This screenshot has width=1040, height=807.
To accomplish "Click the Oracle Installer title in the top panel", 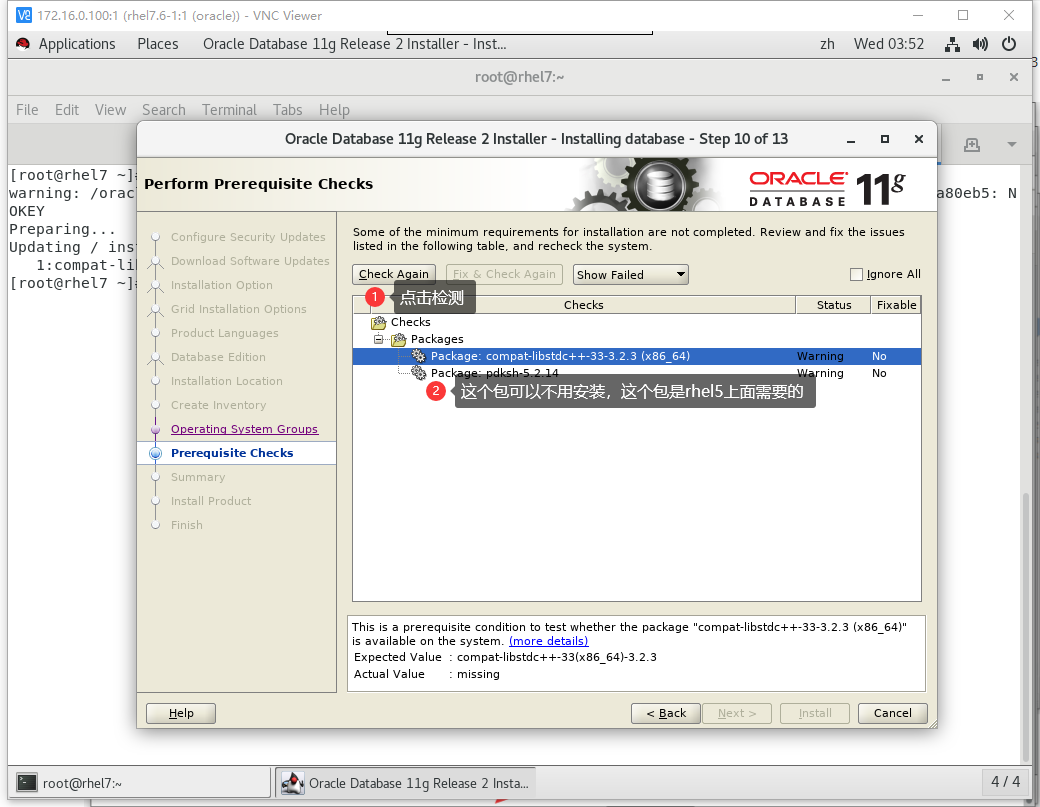I will point(355,44).
